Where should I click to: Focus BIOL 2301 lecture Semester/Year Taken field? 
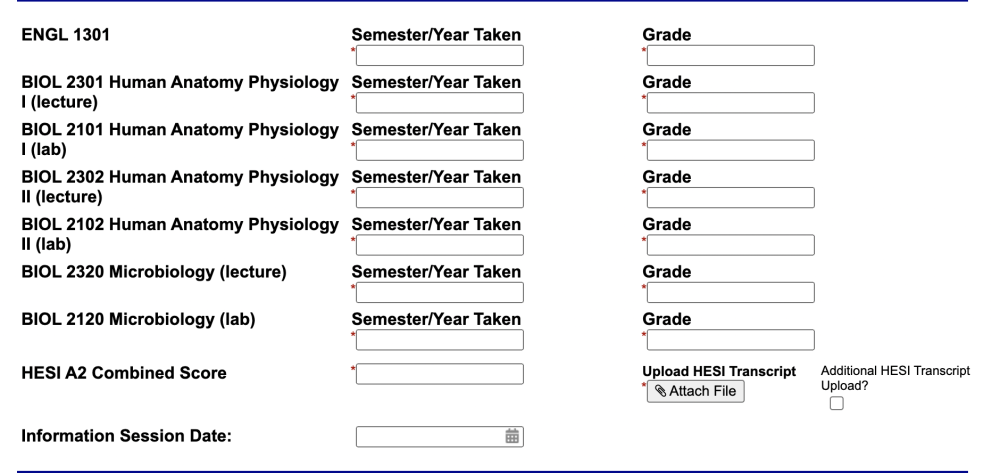coord(439,103)
